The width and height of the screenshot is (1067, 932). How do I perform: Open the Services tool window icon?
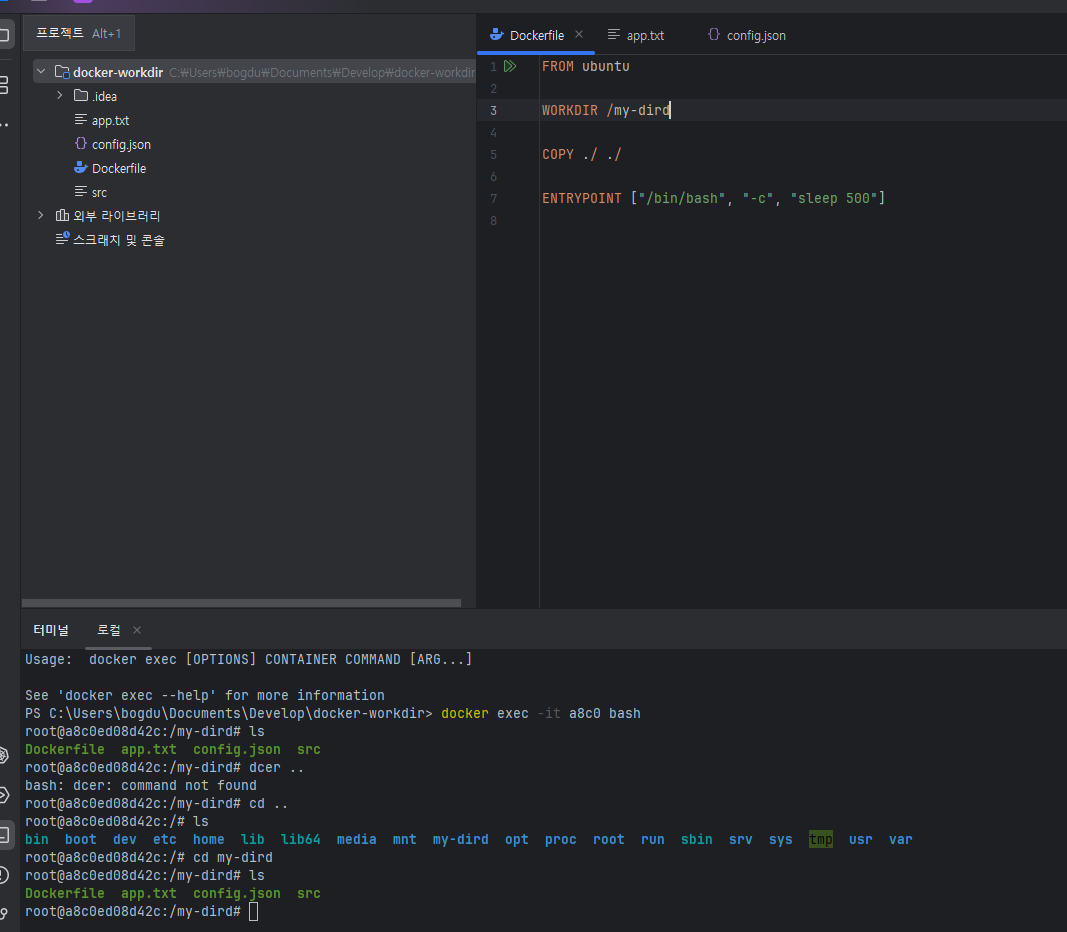pyautogui.click(x=3, y=795)
